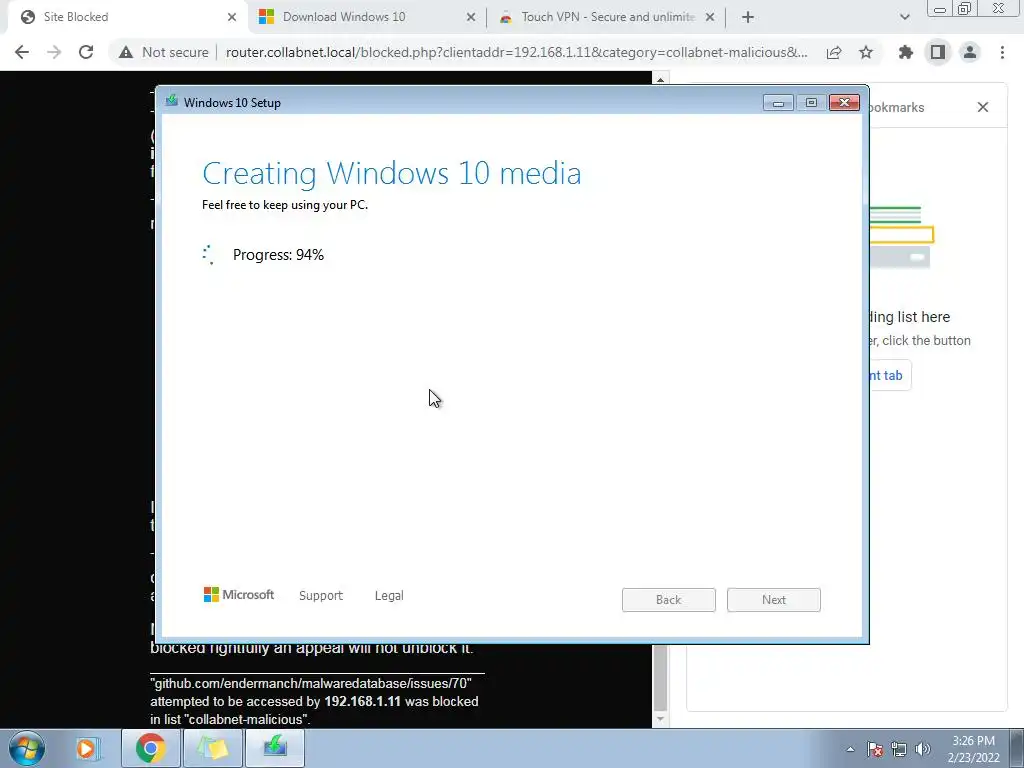Click page scrollbar up arrow
This screenshot has width=1024, height=768.
[x=660, y=80]
